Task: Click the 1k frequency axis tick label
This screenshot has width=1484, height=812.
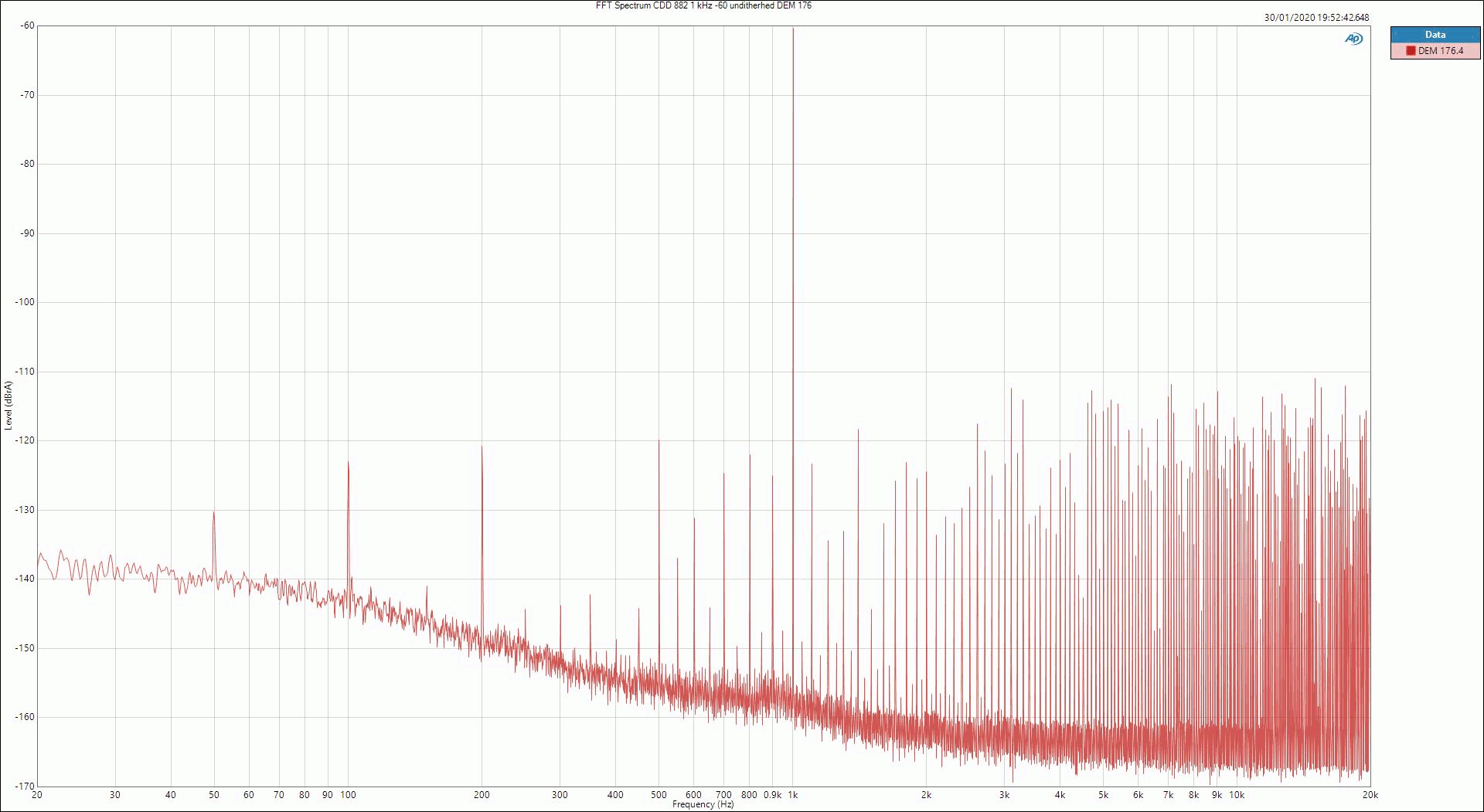Action: [793, 795]
